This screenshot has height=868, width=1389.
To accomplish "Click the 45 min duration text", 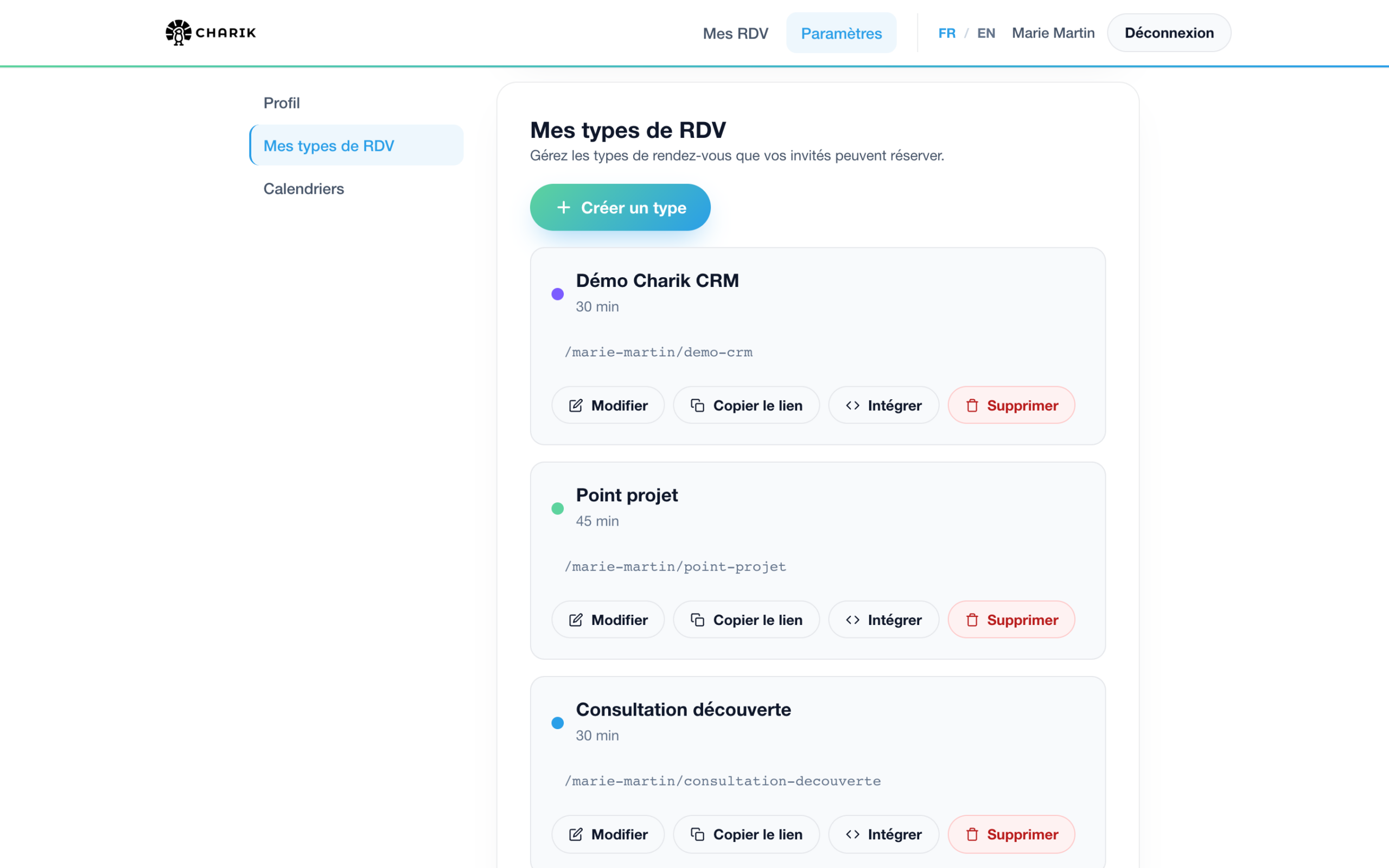I will 597,521.
